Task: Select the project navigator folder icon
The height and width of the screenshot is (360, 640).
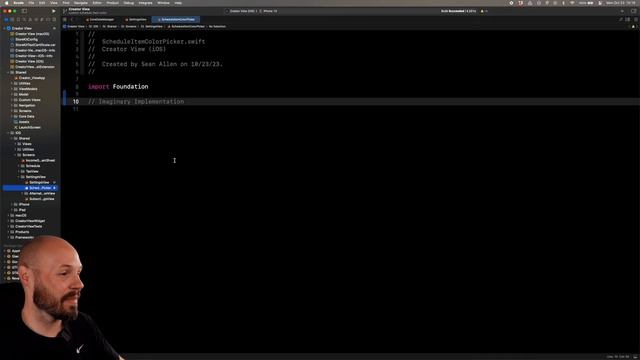Action: click(6, 19)
